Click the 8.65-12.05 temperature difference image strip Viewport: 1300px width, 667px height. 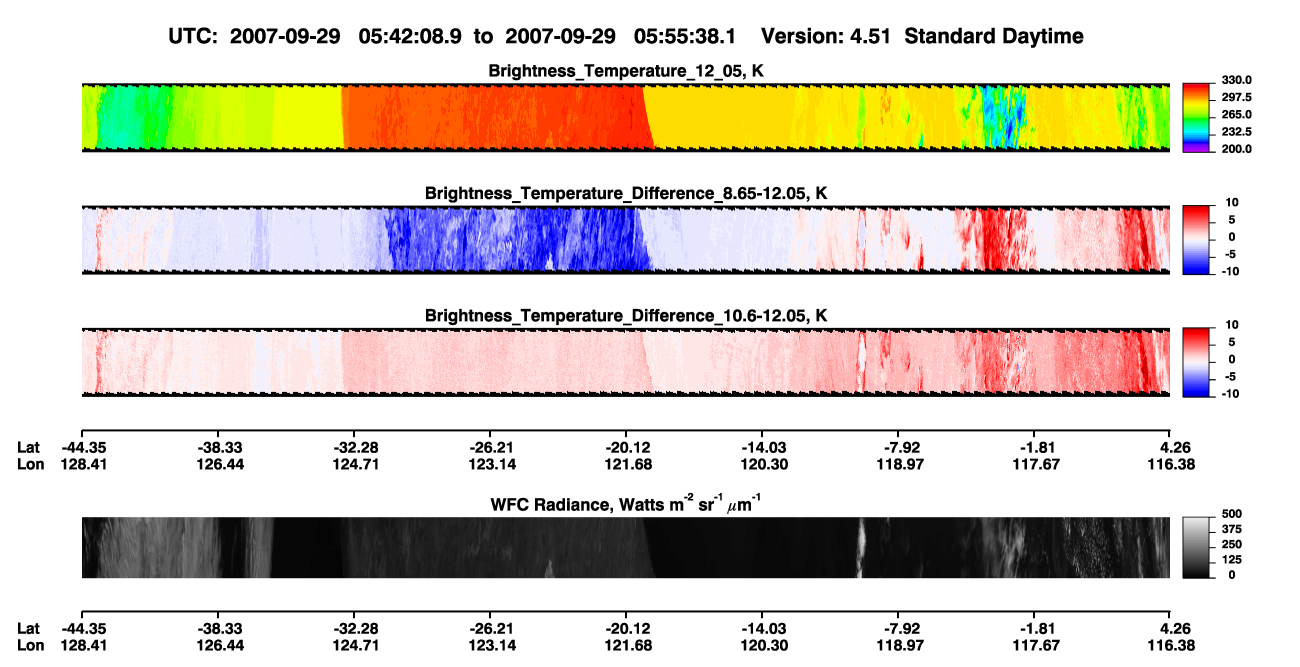click(x=626, y=240)
